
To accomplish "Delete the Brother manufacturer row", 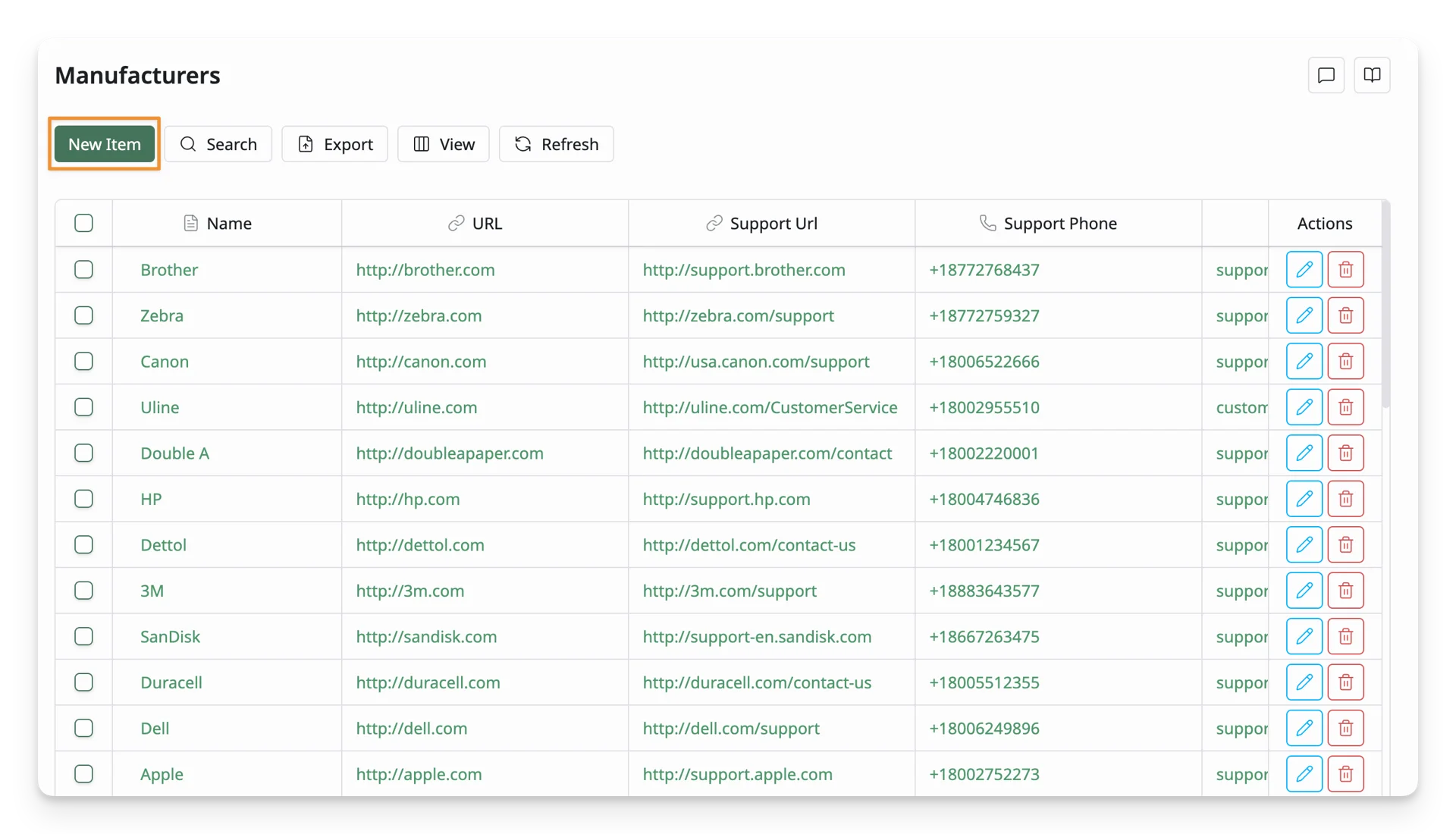I will point(1346,269).
